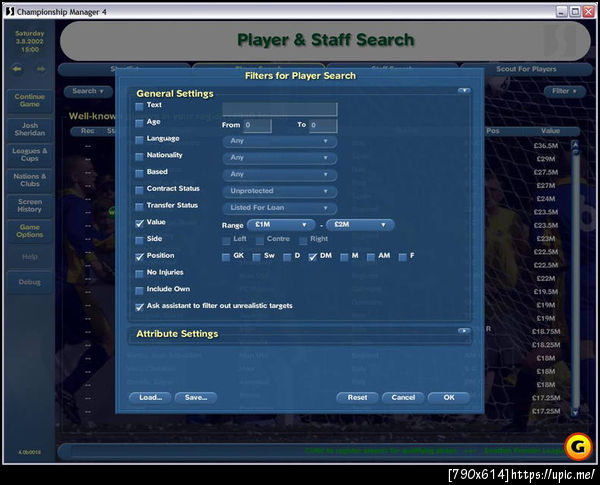This screenshot has height=485, width=600.
Task: Switch to Scout For Players tab
Action: (x=526, y=69)
